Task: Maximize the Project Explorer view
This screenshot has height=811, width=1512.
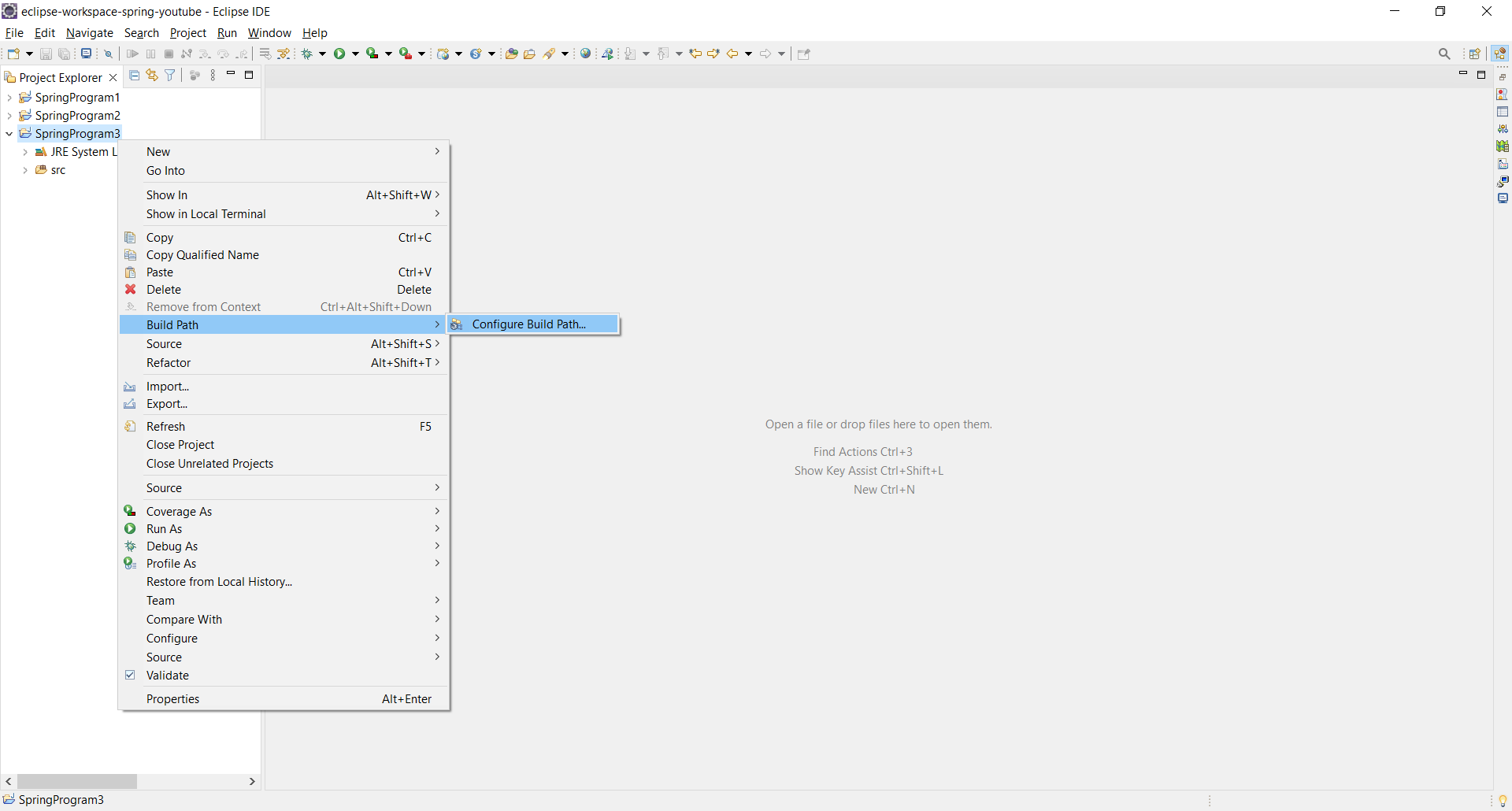Action: coord(249,75)
